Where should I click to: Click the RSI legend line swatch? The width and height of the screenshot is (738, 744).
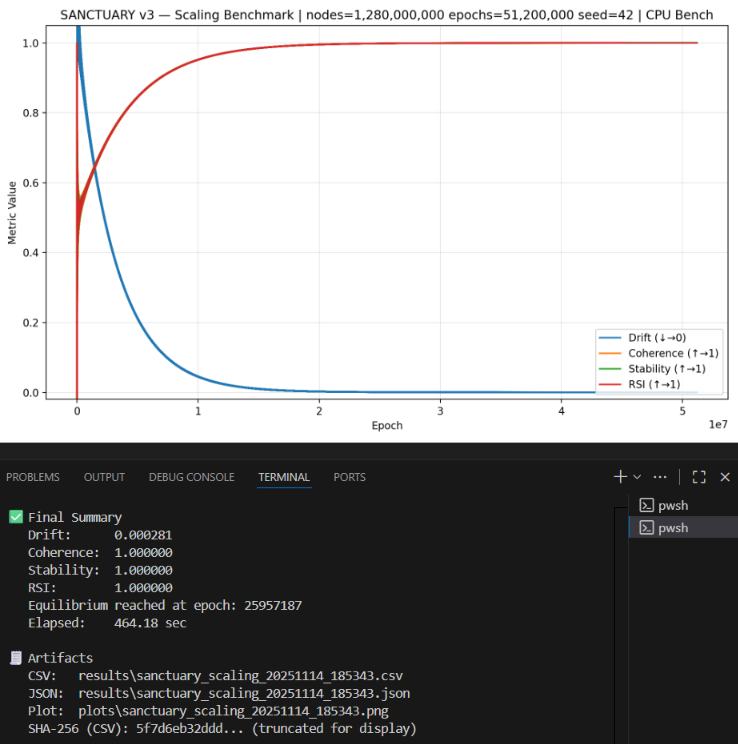610,384
